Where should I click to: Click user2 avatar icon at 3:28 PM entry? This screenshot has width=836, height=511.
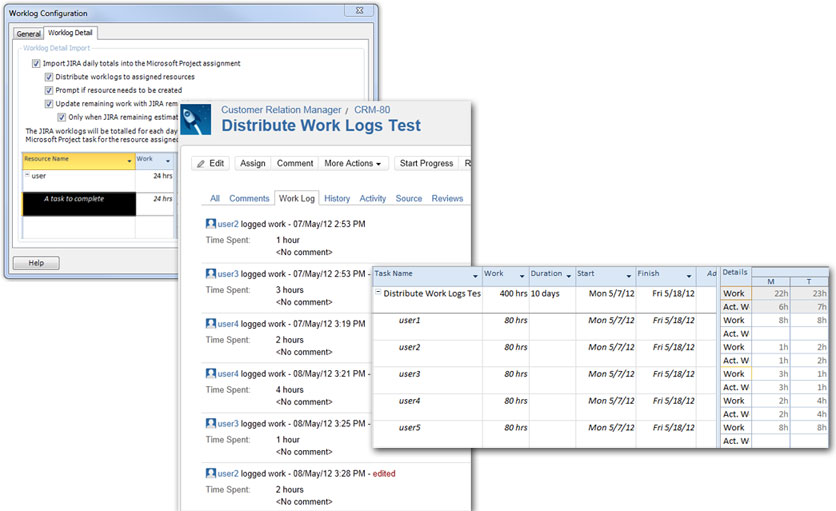pyautogui.click(x=211, y=473)
